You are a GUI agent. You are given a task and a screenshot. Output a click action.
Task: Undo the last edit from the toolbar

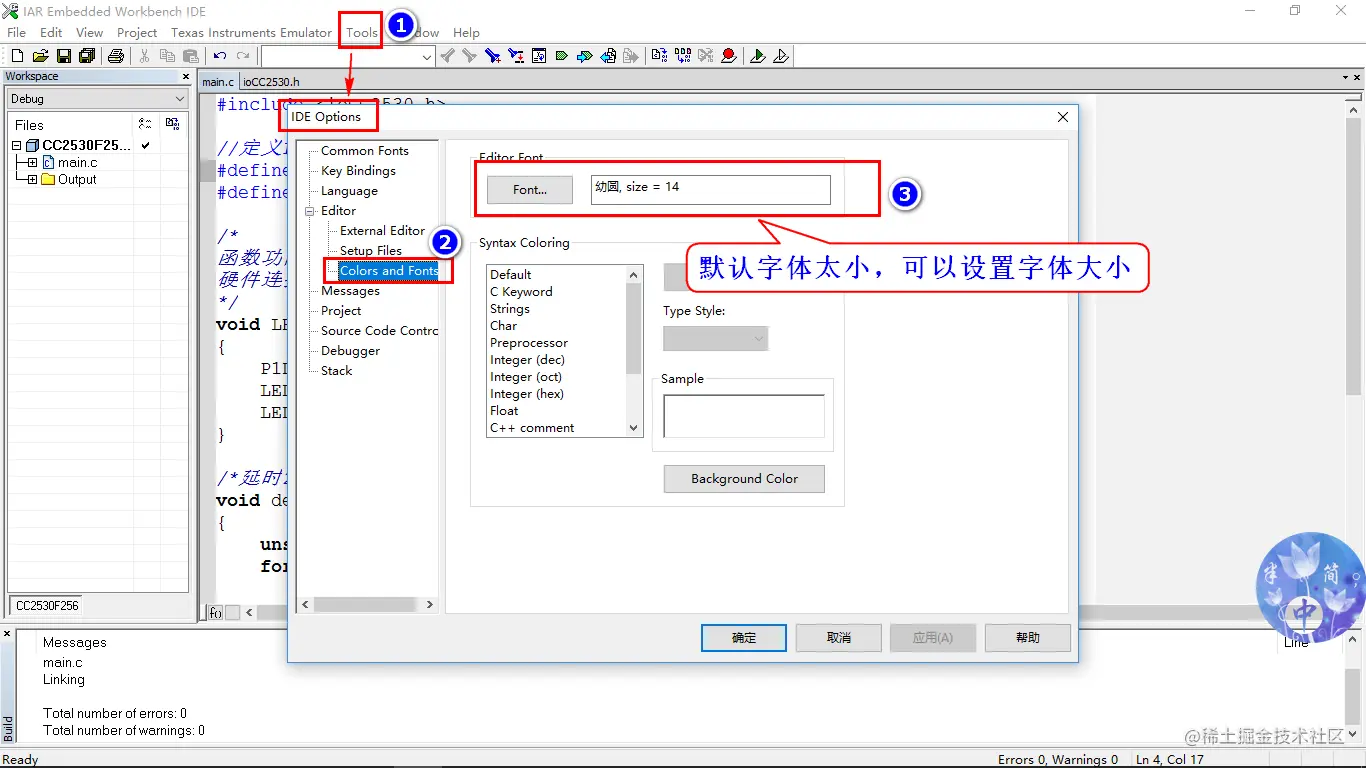[220, 56]
